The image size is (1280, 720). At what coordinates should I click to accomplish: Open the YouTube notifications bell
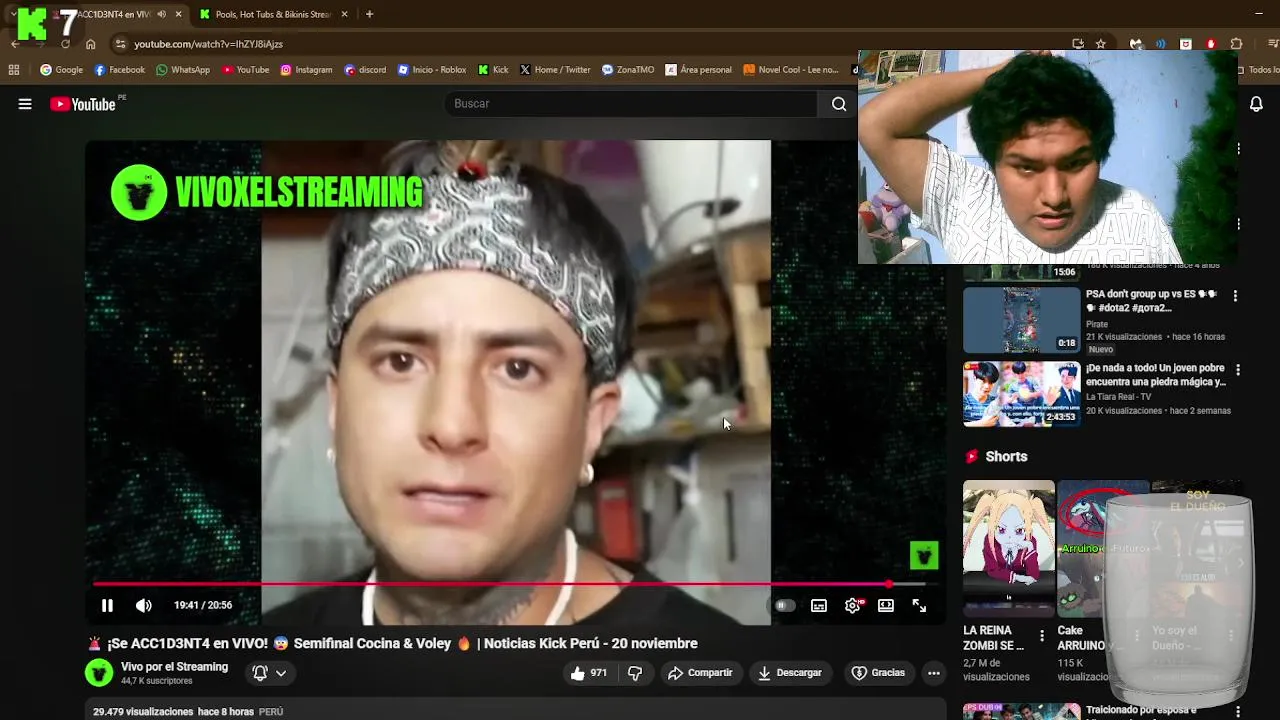coord(1257,104)
